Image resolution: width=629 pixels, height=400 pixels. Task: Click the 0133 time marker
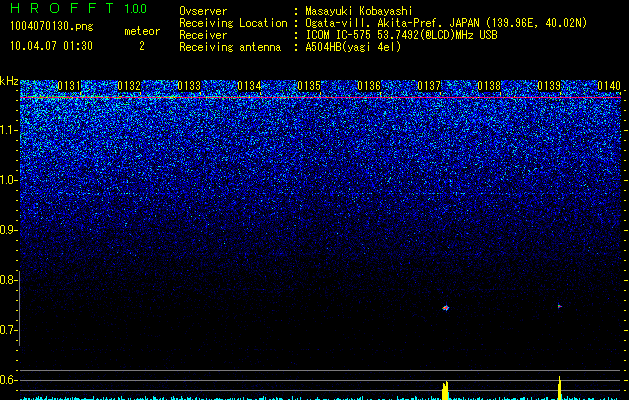tap(189, 86)
